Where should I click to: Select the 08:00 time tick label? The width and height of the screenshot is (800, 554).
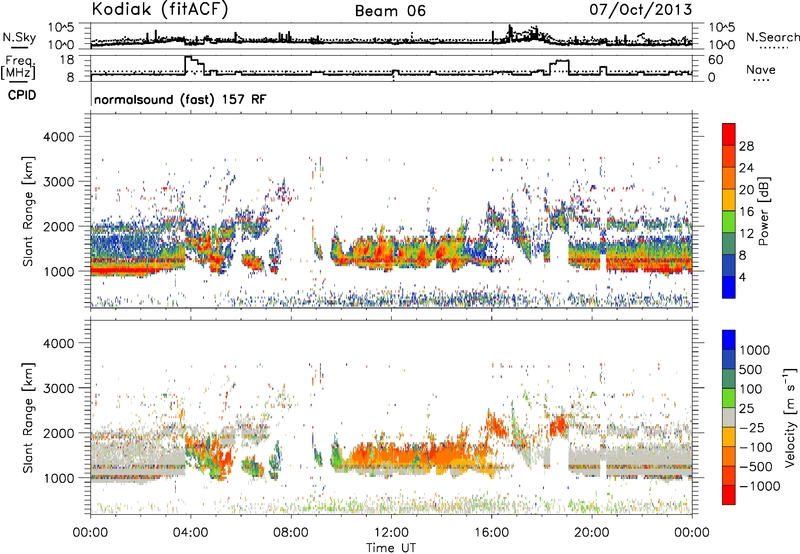pyautogui.click(x=291, y=533)
